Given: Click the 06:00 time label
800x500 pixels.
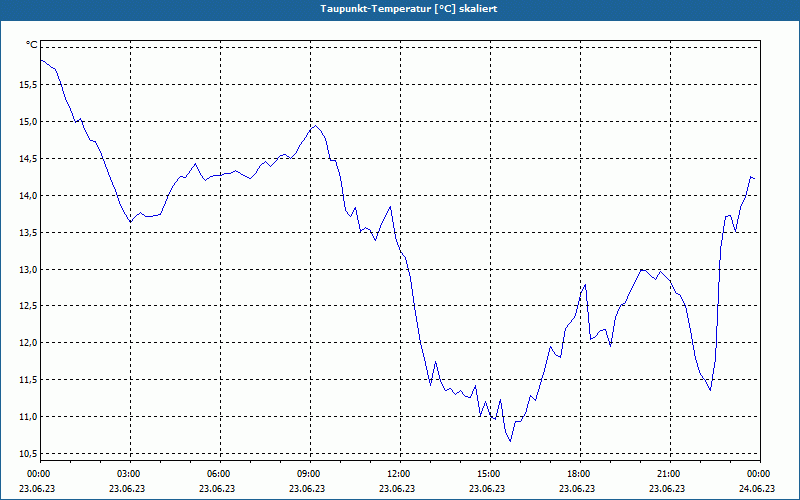Looking at the screenshot, I should (220, 474).
